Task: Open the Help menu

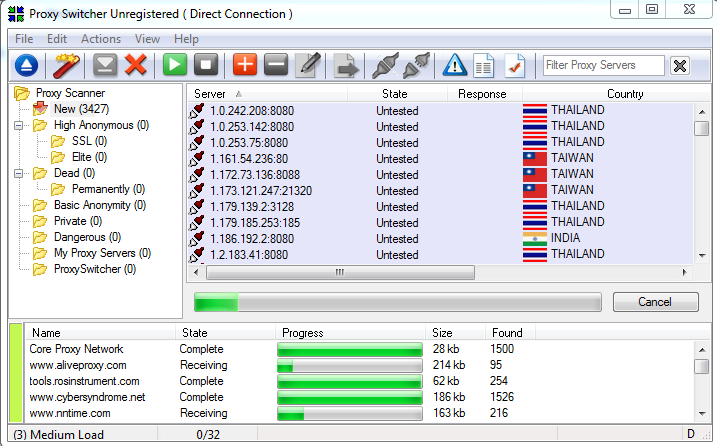Action: 186,39
